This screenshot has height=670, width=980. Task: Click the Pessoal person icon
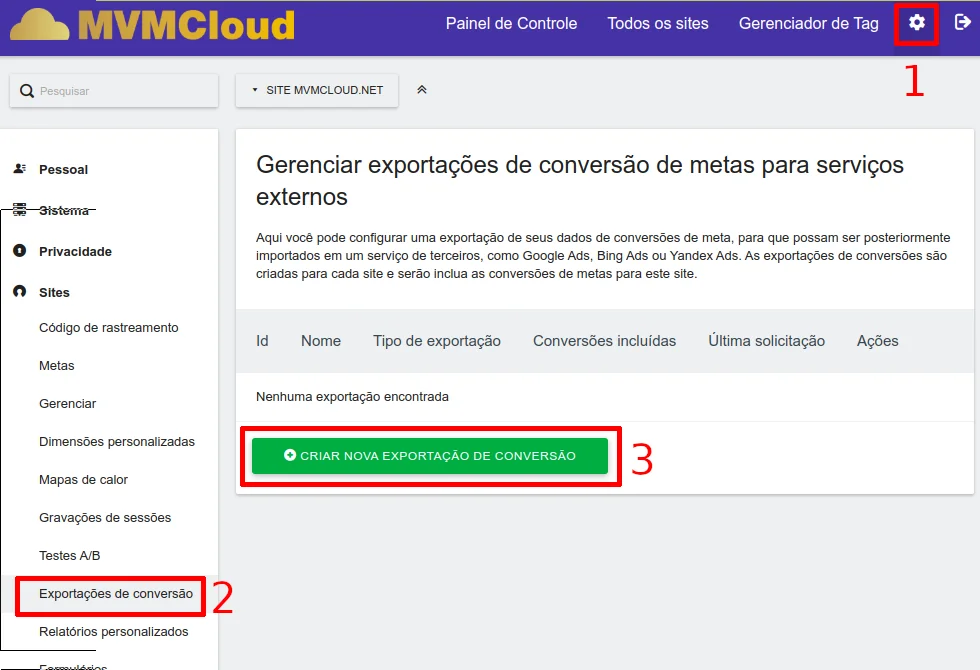[19, 169]
